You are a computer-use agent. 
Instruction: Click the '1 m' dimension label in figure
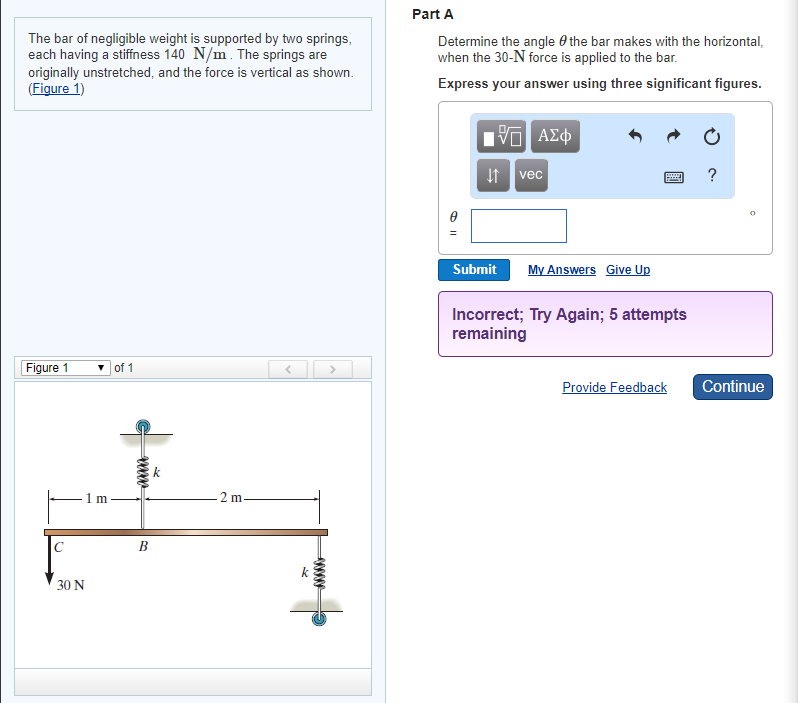pos(96,498)
